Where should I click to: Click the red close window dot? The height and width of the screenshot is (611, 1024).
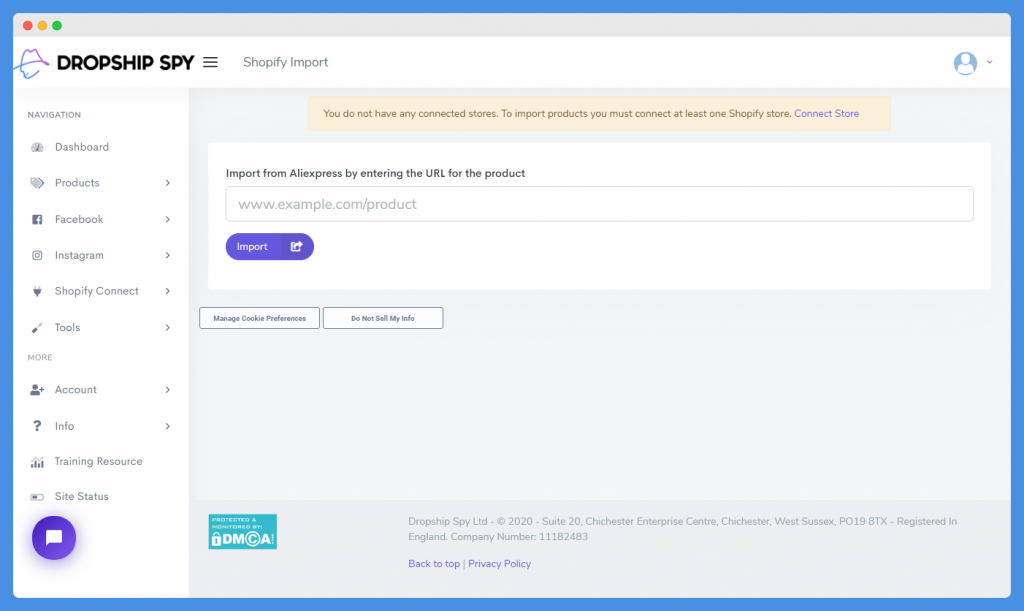coord(27,25)
